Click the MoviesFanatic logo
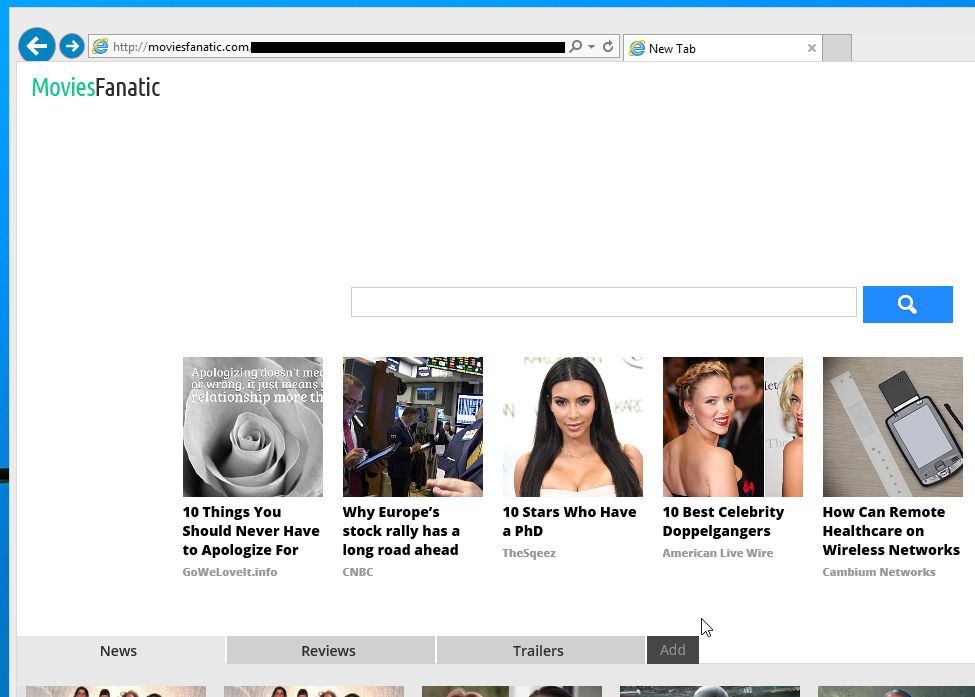 96,88
